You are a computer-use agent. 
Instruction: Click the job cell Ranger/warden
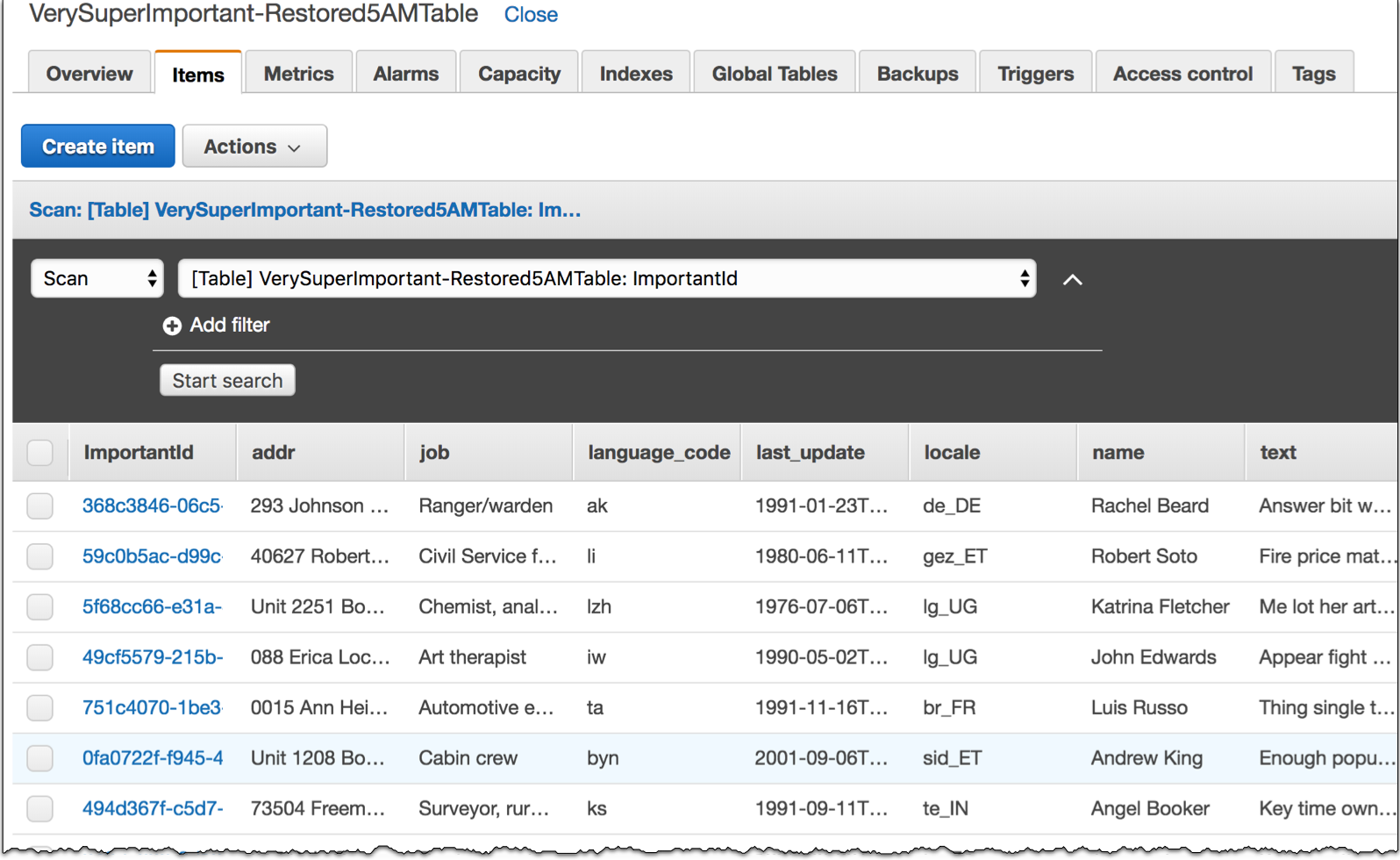(x=486, y=505)
